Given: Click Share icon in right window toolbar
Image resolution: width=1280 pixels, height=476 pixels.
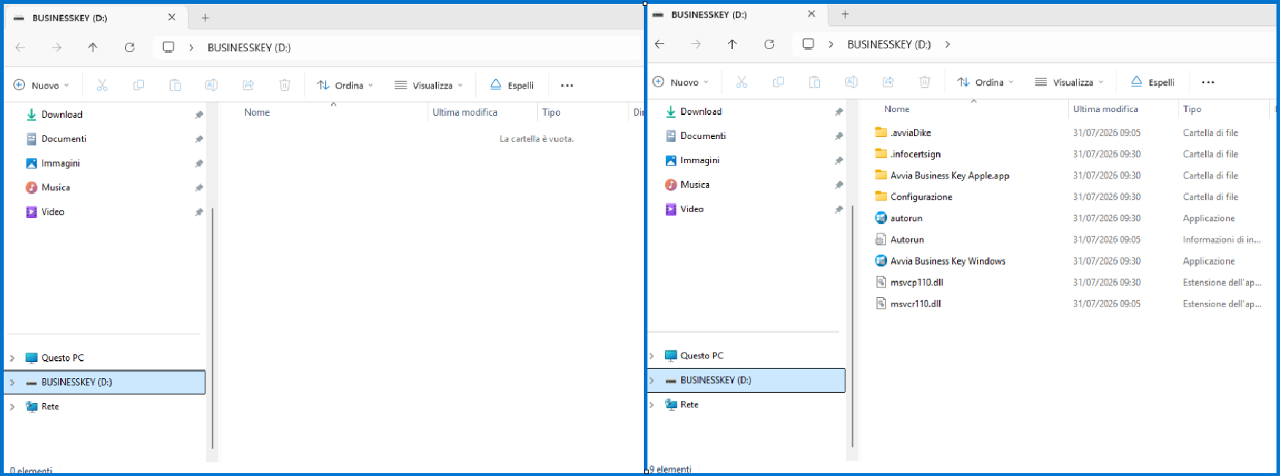Looking at the screenshot, I should [x=888, y=82].
